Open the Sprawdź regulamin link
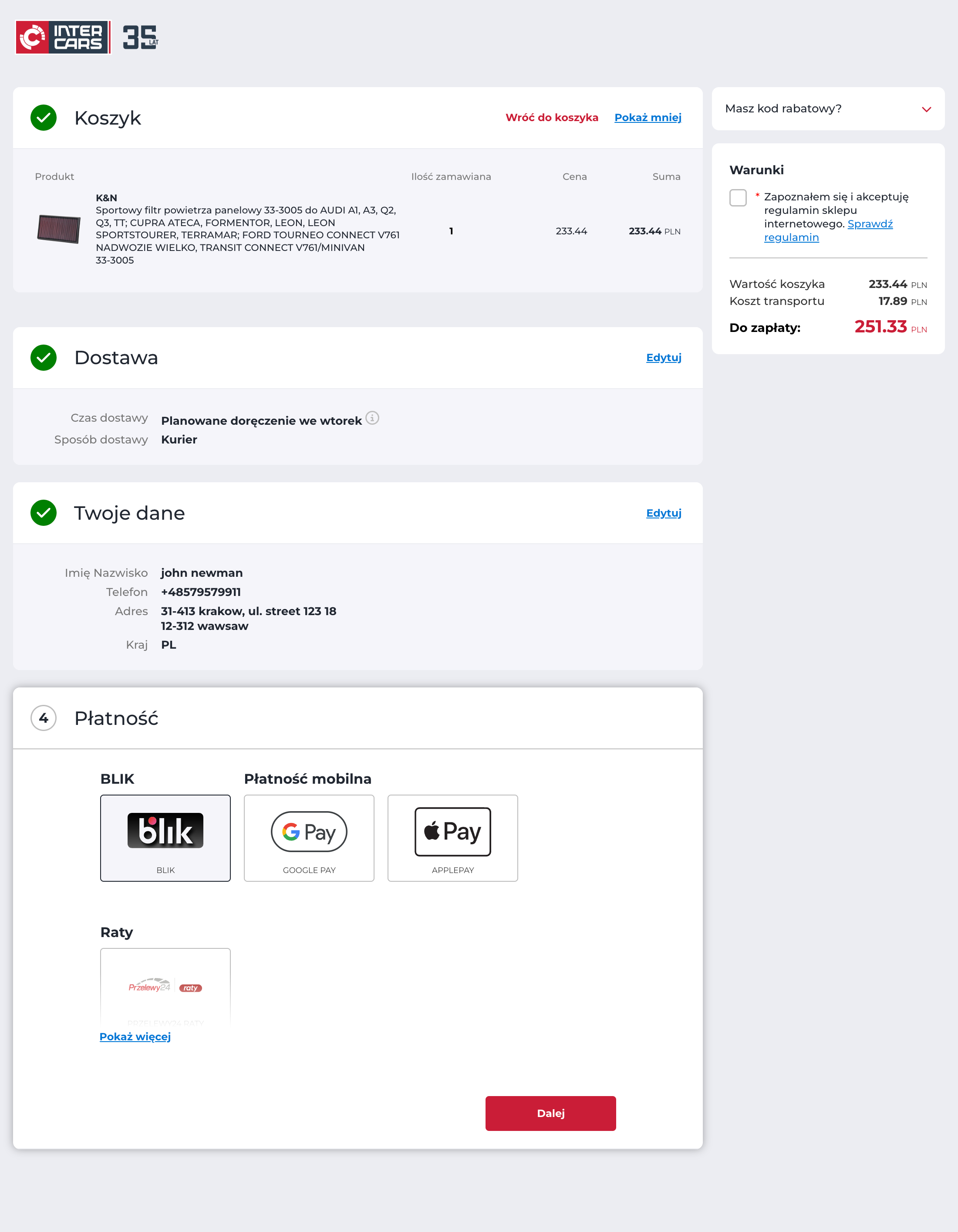958x1232 pixels. click(870, 224)
